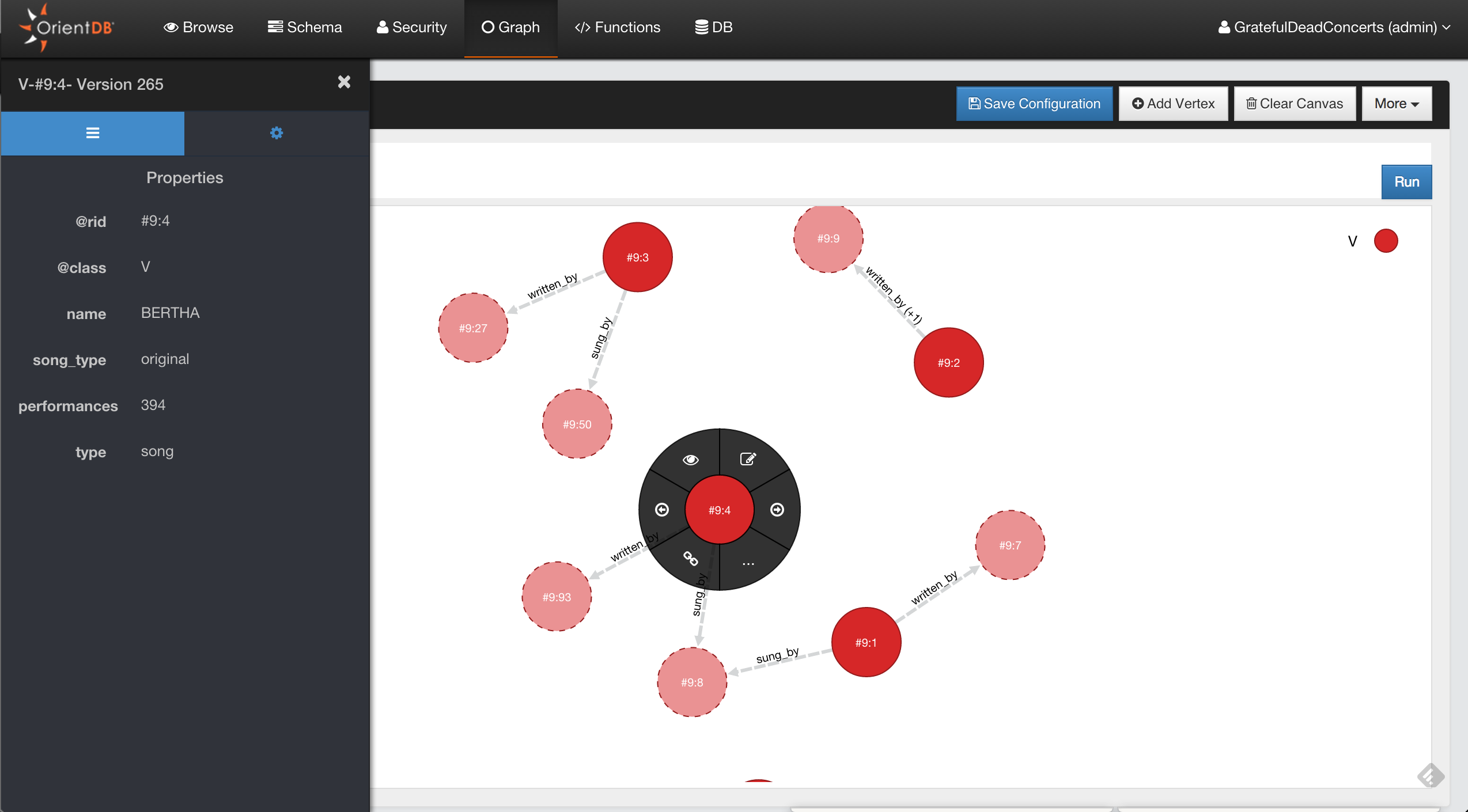Image resolution: width=1468 pixels, height=812 pixels.
Task: Click the incoming arrow icon in radial menu
Action: point(662,510)
